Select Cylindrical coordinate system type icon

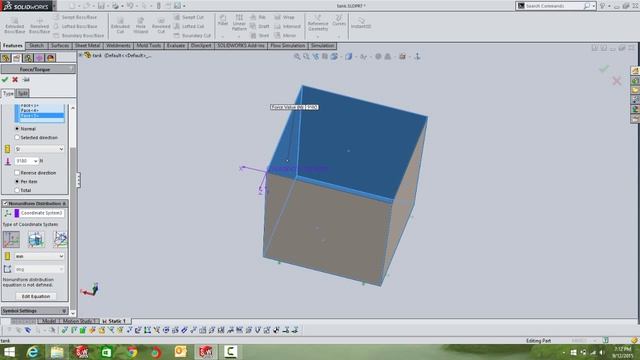36,239
